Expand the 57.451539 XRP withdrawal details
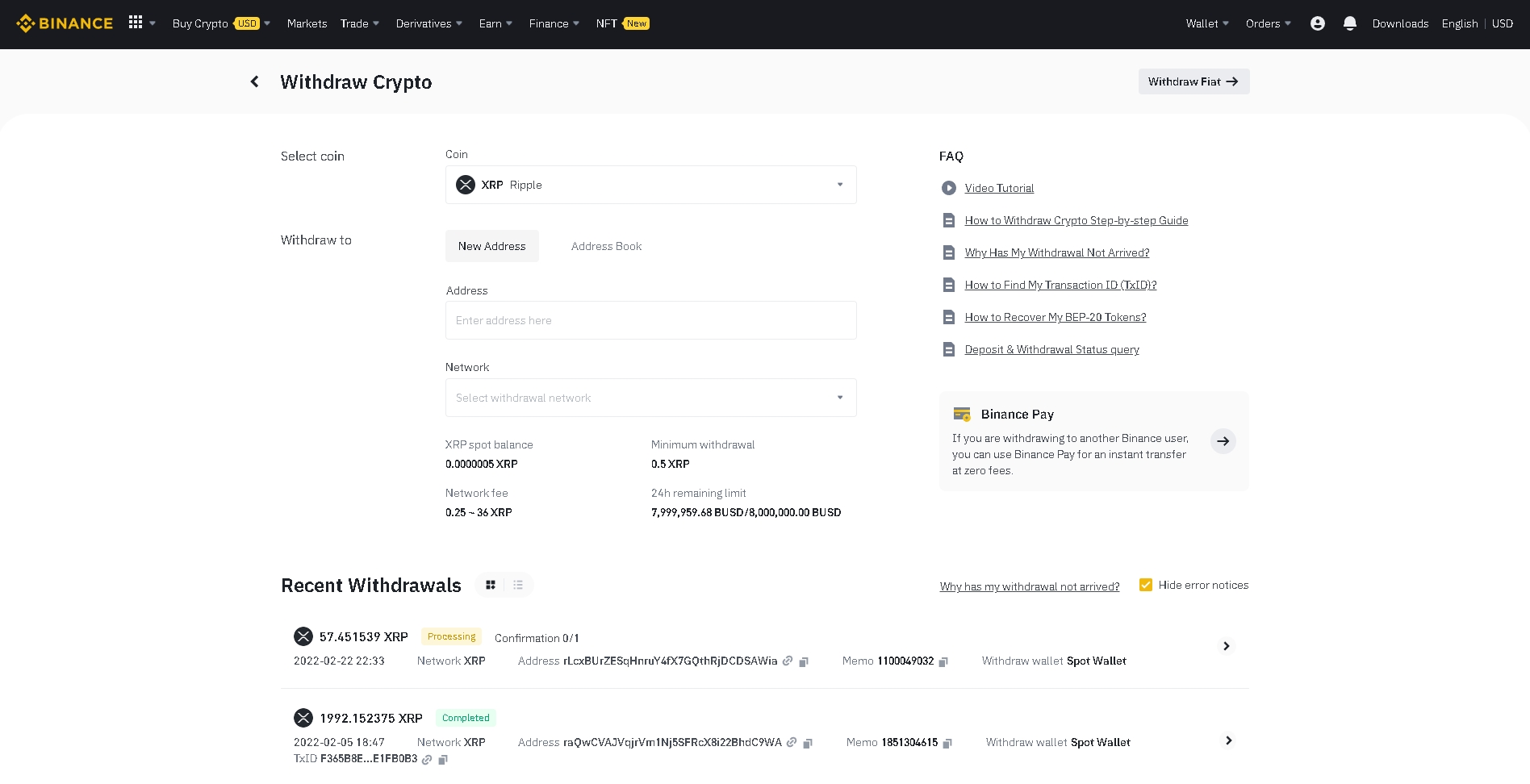1530x784 pixels. click(1227, 646)
